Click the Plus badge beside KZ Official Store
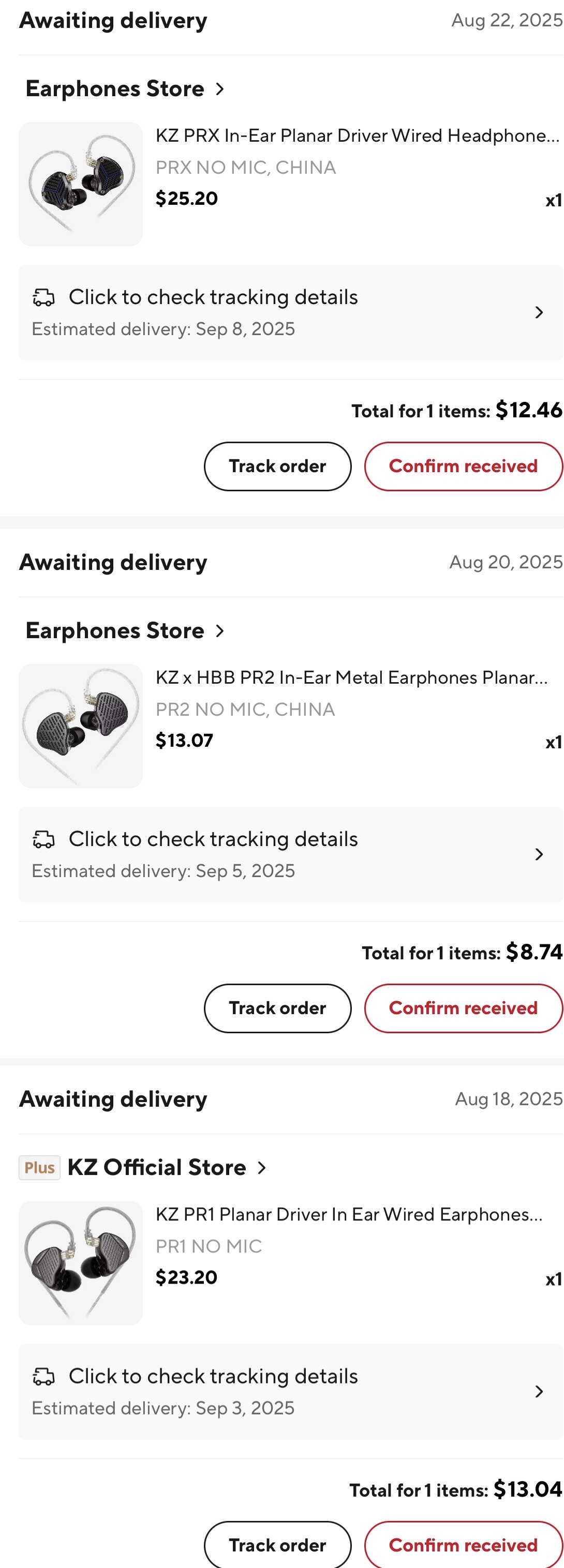Image resolution: width=564 pixels, height=1568 pixels. coord(40,1168)
